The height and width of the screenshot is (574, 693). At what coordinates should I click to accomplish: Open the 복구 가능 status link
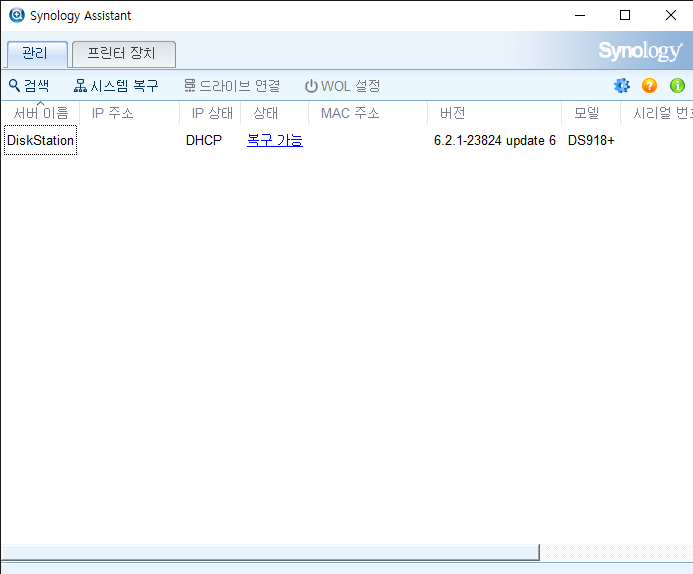274,140
